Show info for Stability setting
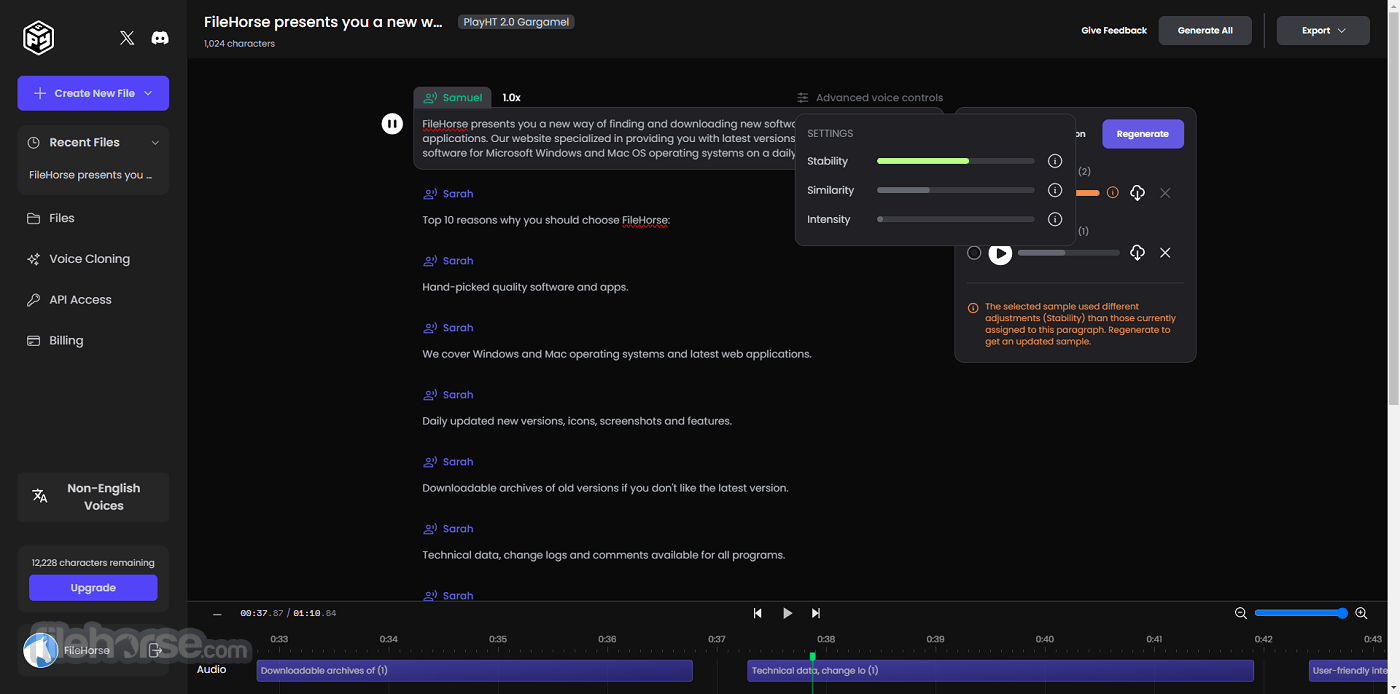Viewport: 1400px width, 694px height. pos(1054,161)
